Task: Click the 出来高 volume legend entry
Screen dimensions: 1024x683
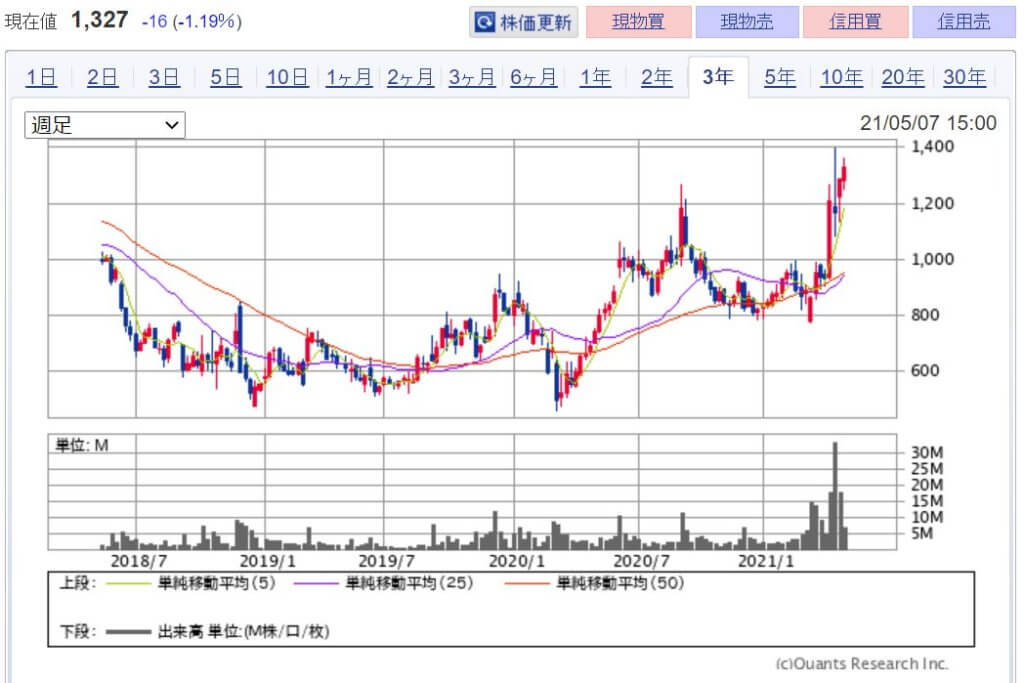Action: point(218,631)
